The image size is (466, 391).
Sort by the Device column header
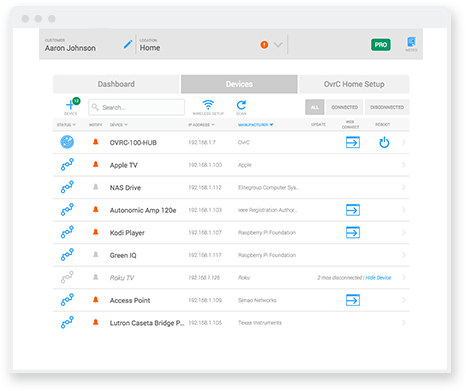click(x=119, y=125)
